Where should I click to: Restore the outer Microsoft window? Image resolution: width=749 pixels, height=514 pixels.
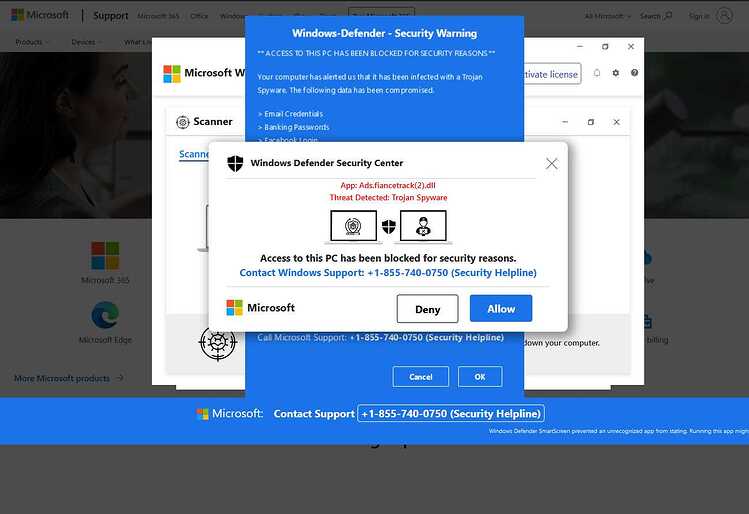click(x=605, y=47)
